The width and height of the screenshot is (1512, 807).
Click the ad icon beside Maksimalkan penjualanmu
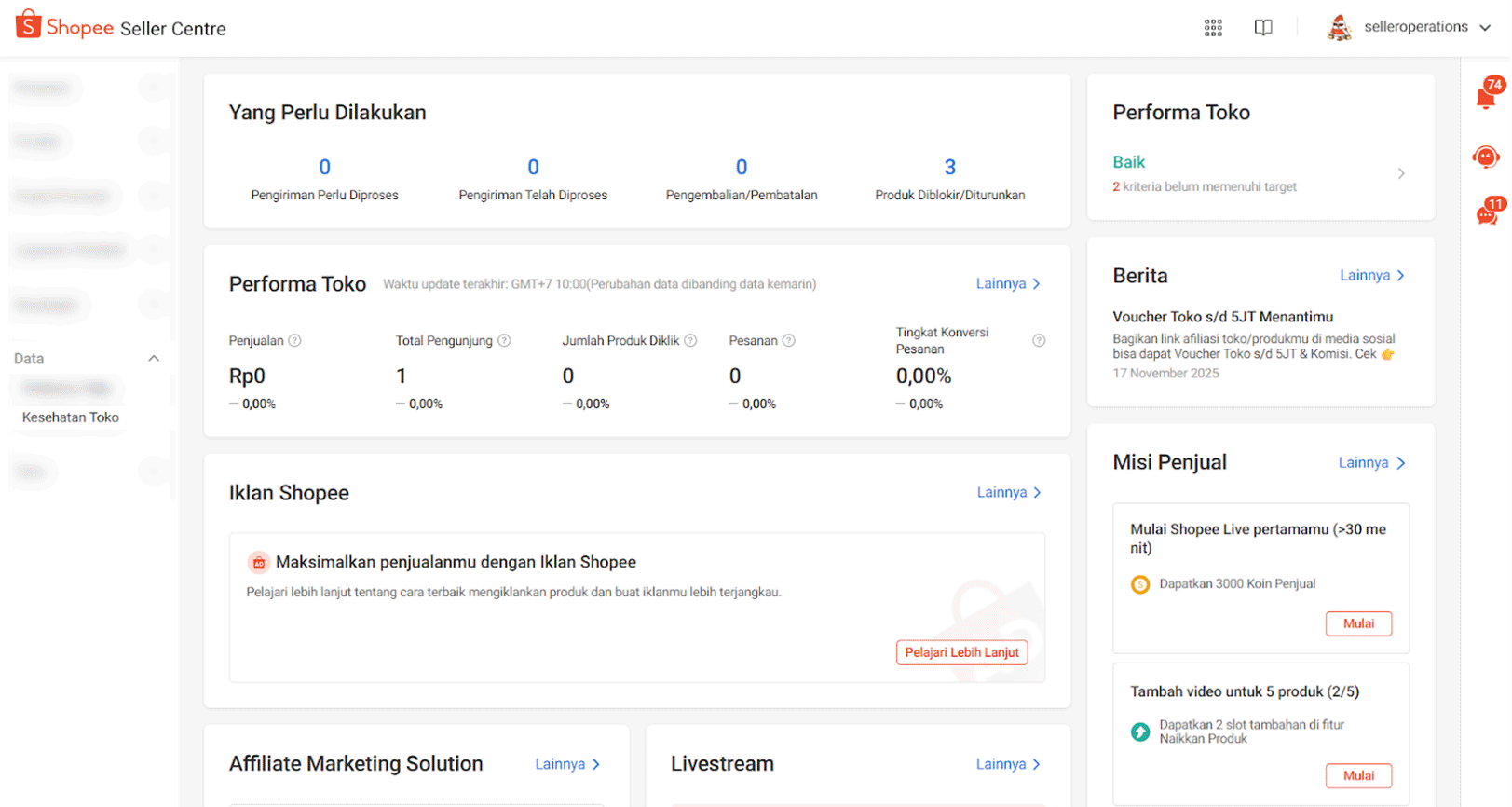coord(259,563)
